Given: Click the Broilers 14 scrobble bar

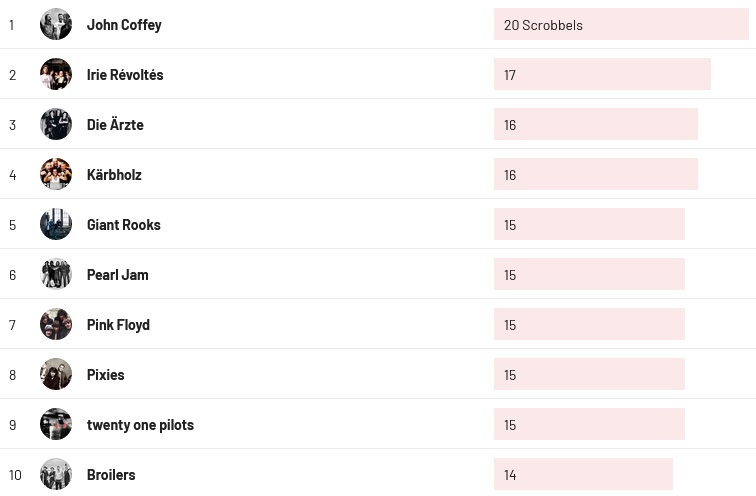Looking at the screenshot, I should [x=582, y=475].
